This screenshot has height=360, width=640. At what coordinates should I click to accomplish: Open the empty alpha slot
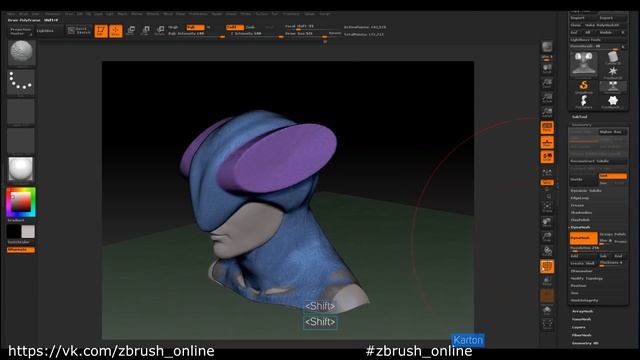pos(21,111)
